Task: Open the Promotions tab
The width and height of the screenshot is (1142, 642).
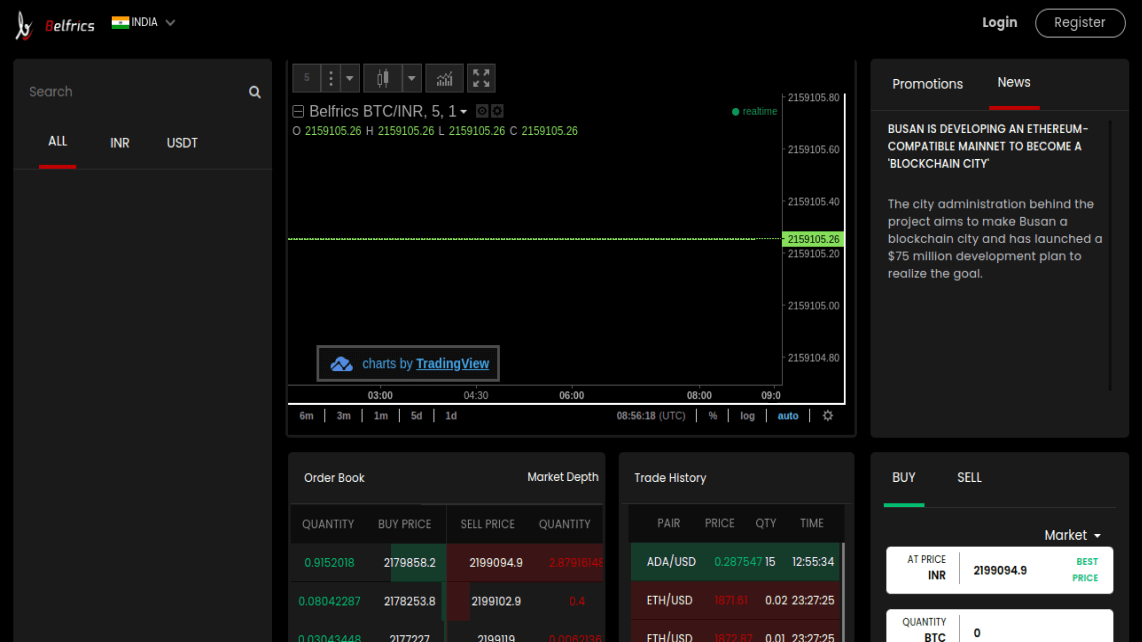Action: [x=927, y=84]
